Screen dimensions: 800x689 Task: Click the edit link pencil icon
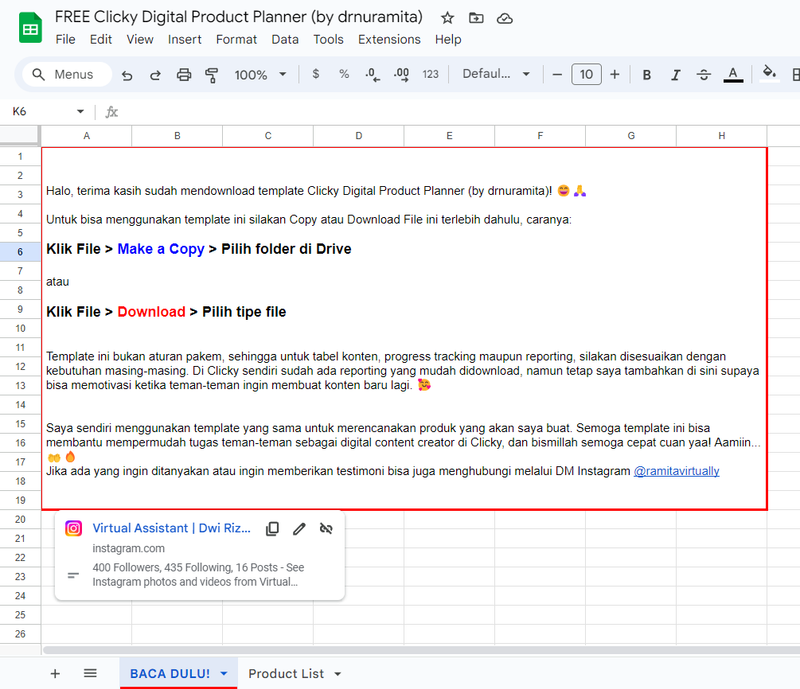[299, 529]
